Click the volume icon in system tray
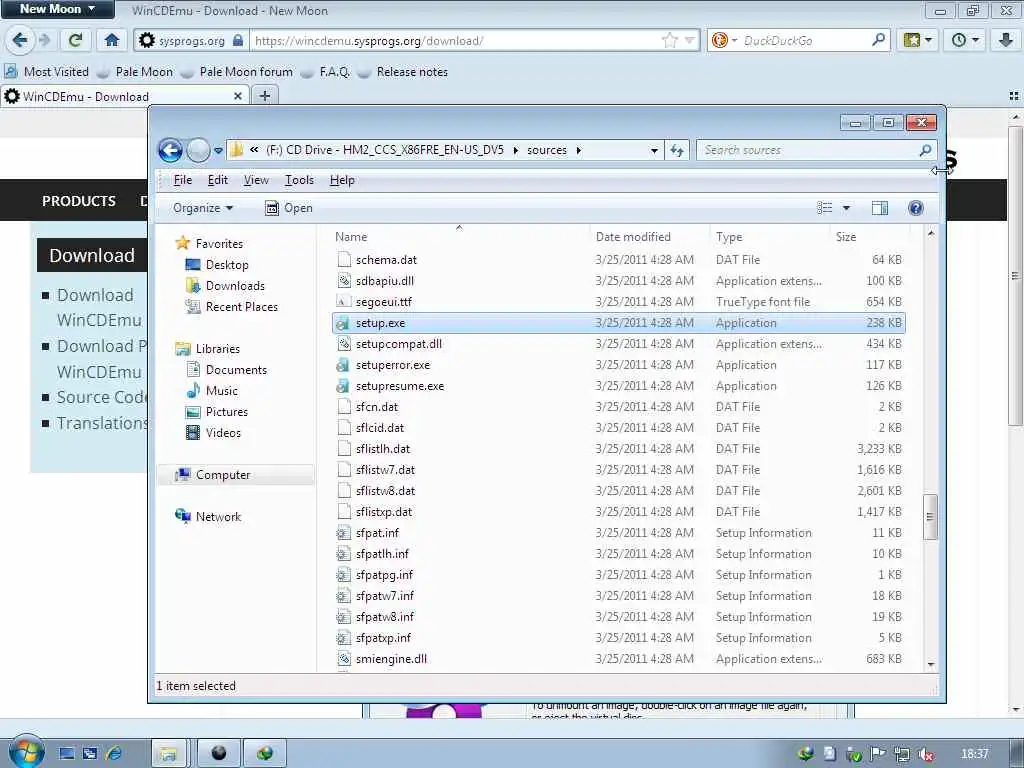The width and height of the screenshot is (1024, 768). point(925,754)
